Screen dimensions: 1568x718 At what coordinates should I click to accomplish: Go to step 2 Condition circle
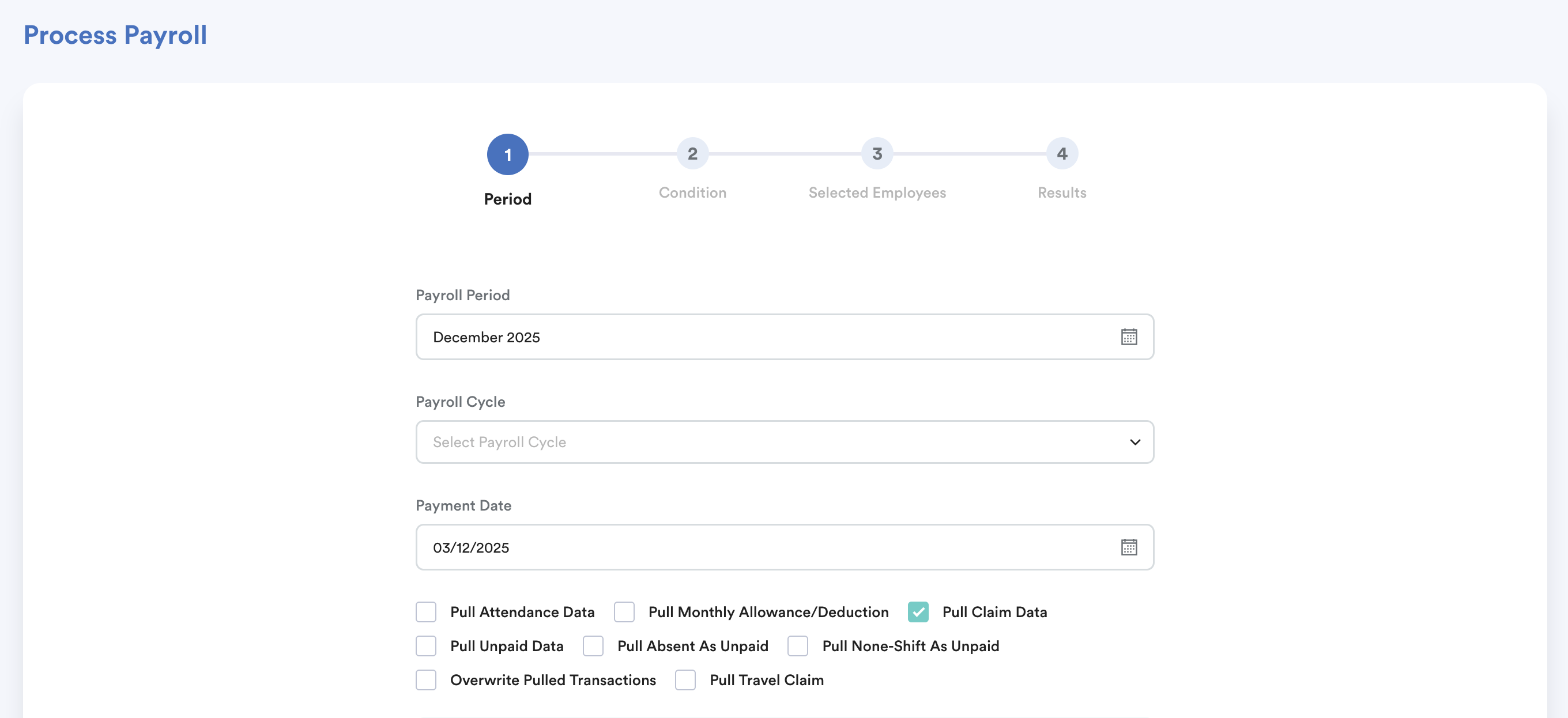[x=692, y=154]
